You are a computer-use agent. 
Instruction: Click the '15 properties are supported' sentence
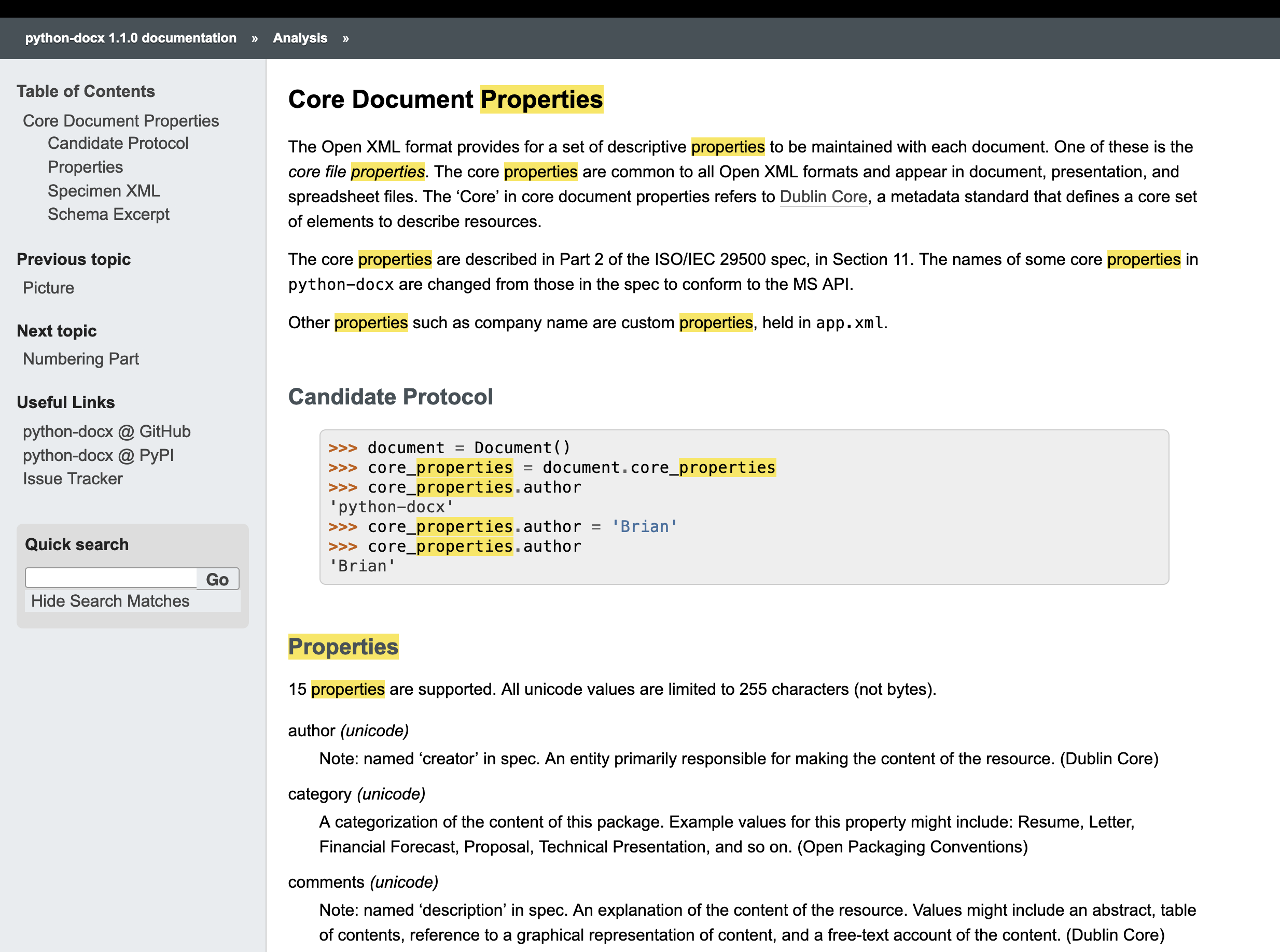coord(392,689)
